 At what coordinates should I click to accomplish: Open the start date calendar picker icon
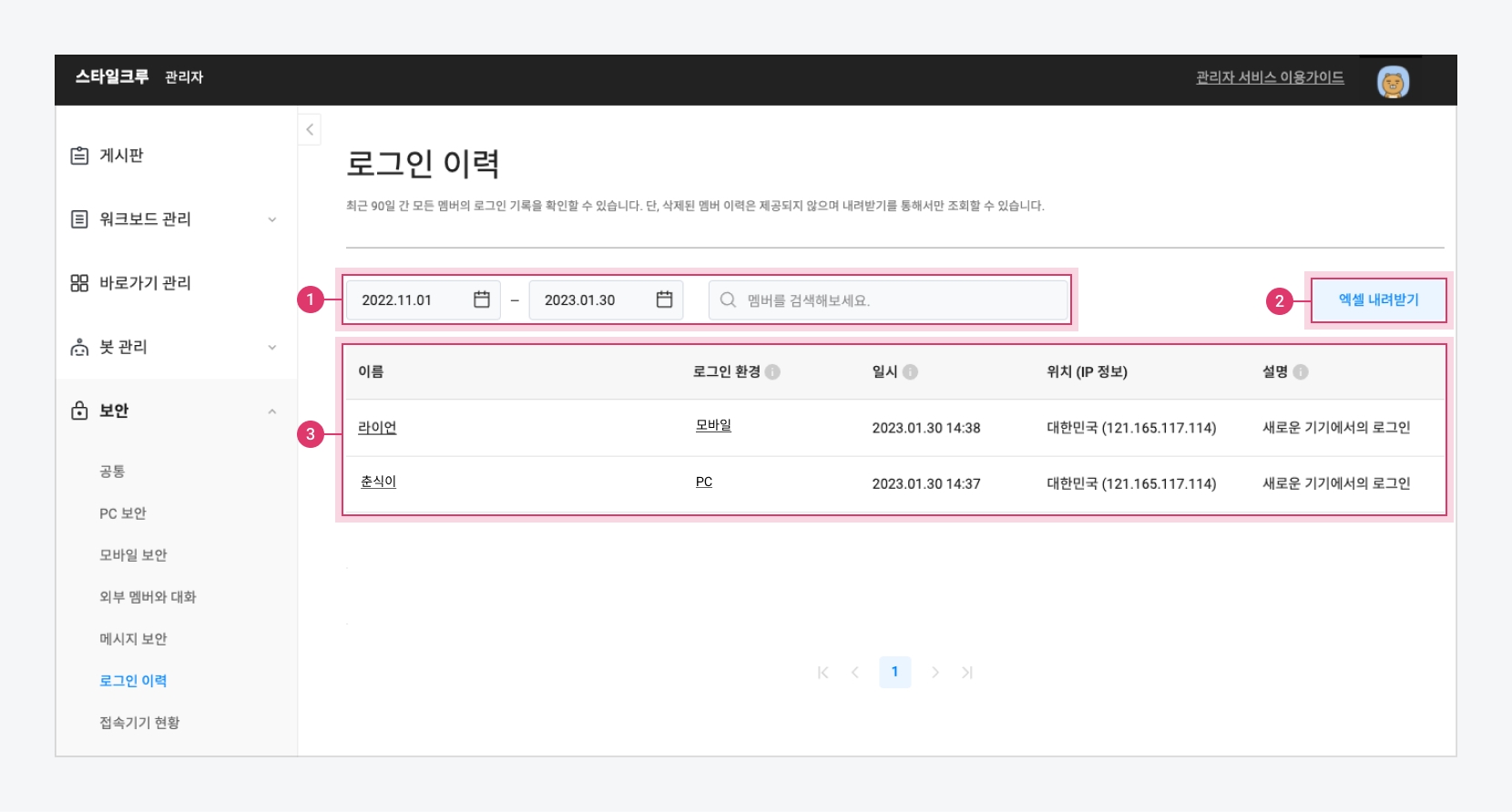482,299
